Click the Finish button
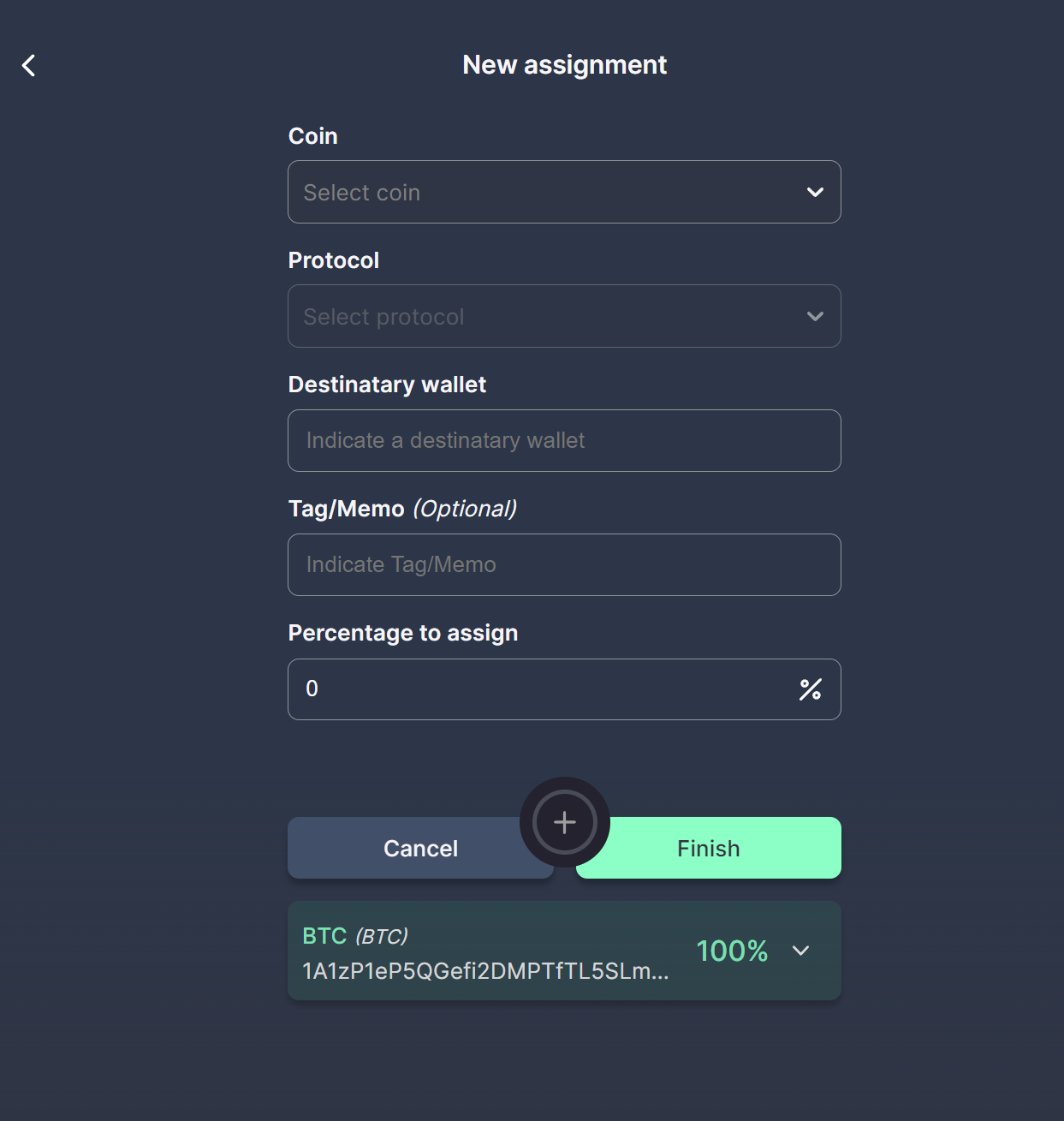Image resolution: width=1064 pixels, height=1121 pixels. pos(708,848)
